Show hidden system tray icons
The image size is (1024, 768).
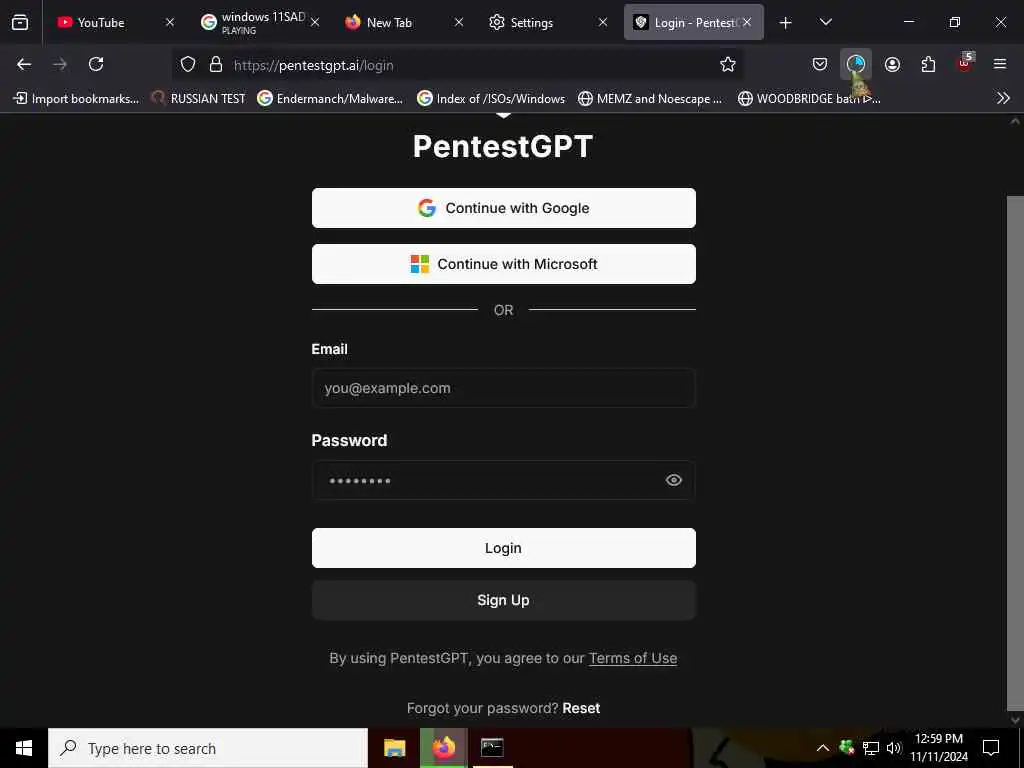(x=822, y=748)
